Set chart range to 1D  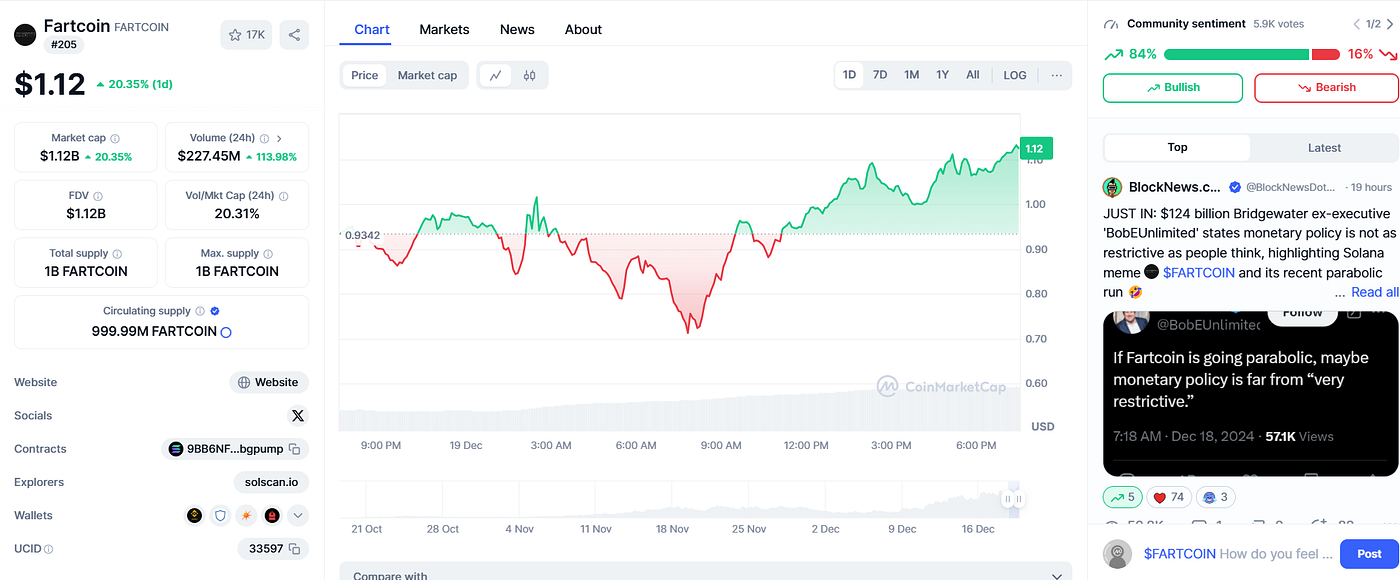[x=849, y=75]
